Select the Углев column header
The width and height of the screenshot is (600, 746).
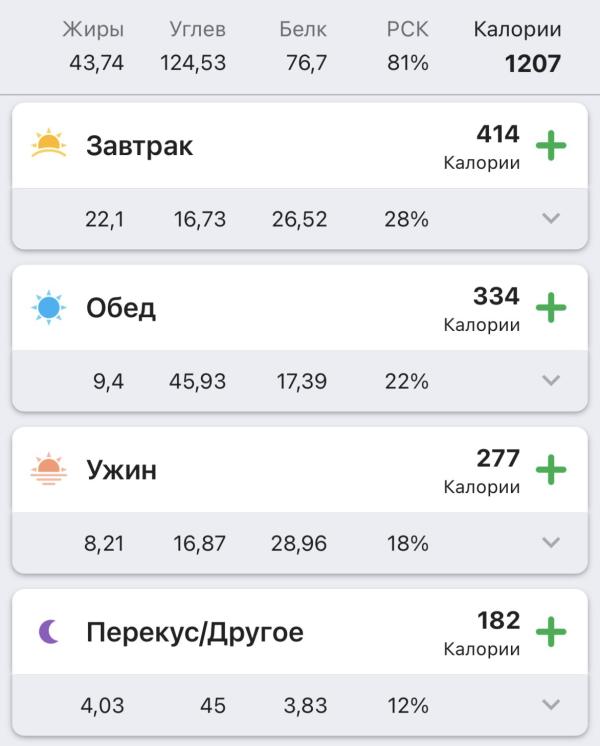pos(193,30)
